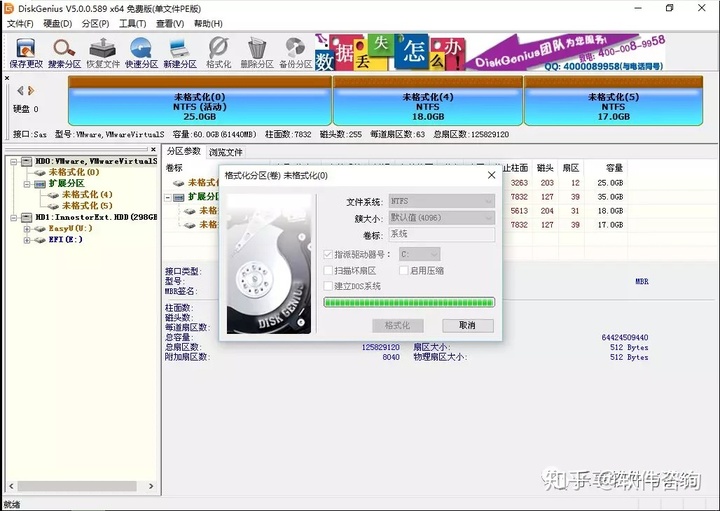The height and width of the screenshot is (511, 720).
Task: Go to next disk with right arrow
Action: point(31,90)
